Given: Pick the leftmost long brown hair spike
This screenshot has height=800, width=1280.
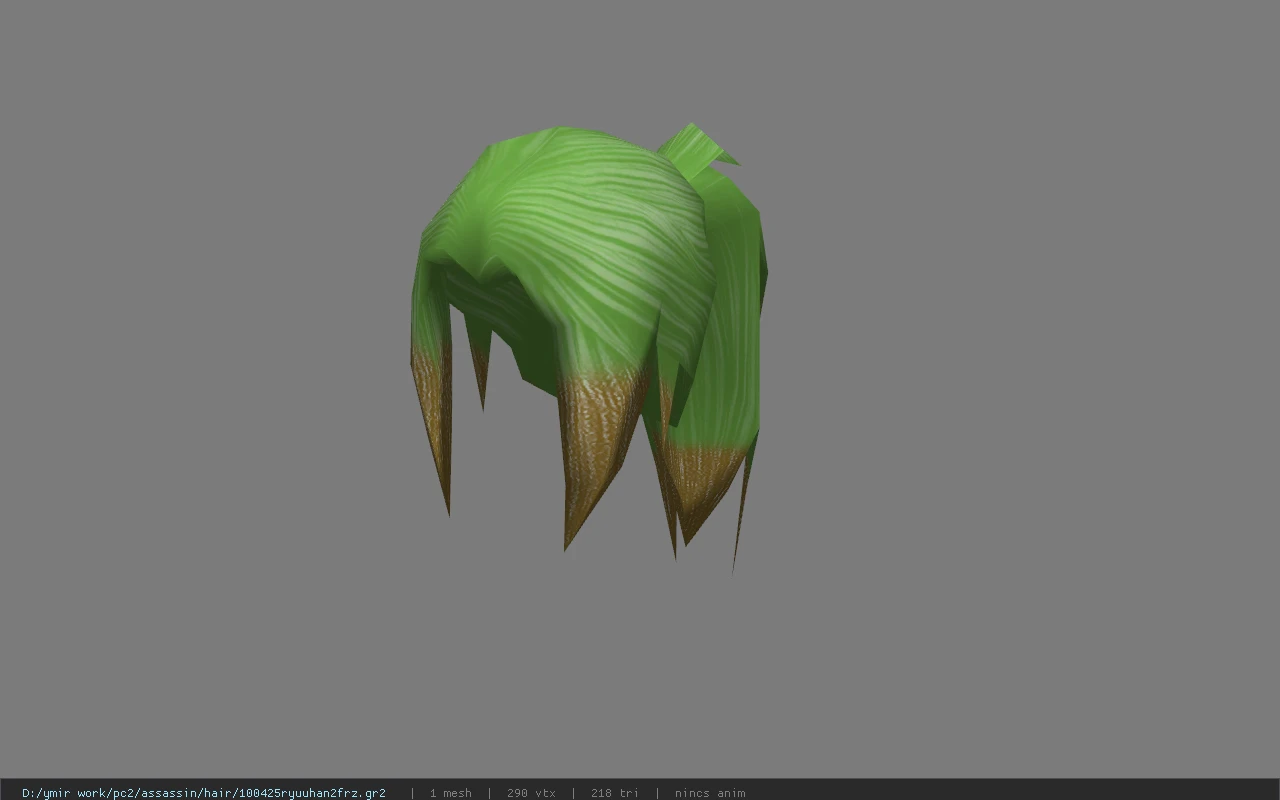Looking at the screenshot, I should click(435, 420).
